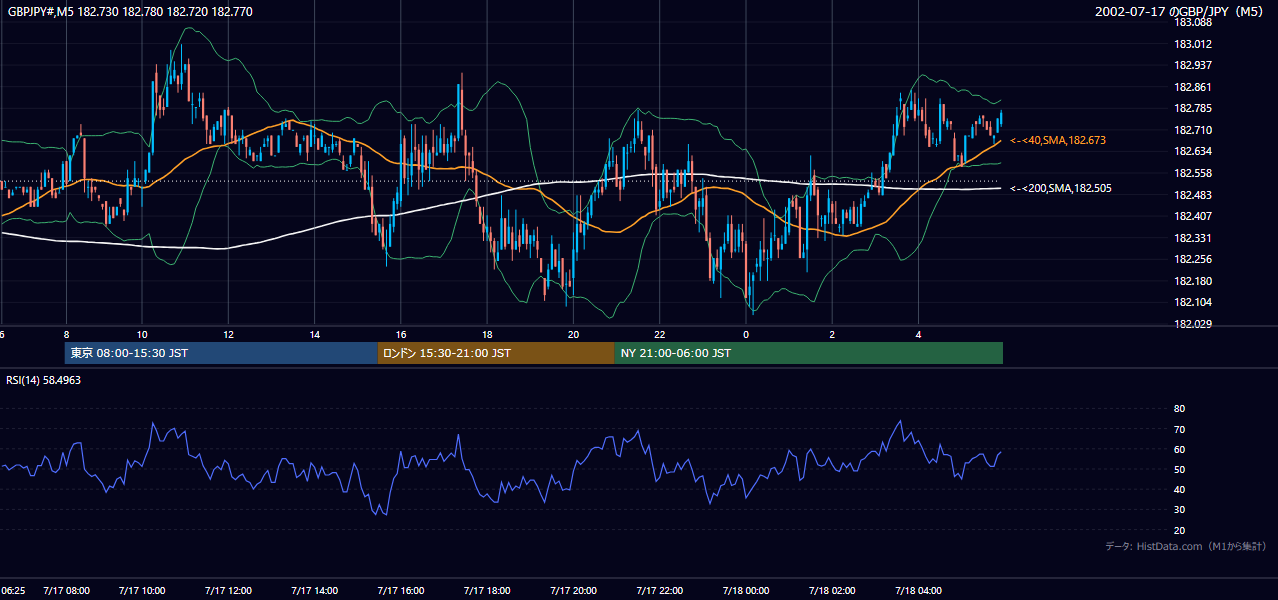This screenshot has height=600, width=1278.
Task: Select the 東京 08:00-15:30 JST session bar
Action: pyautogui.click(x=221, y=353)
